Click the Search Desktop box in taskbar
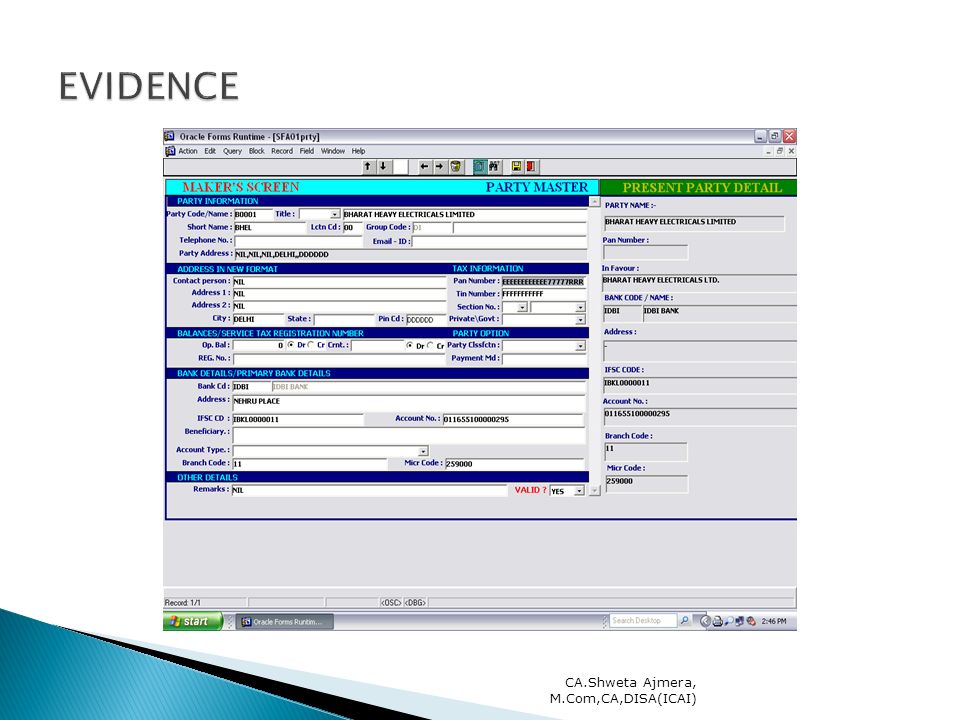960x720 pixels. coord(643,621)
